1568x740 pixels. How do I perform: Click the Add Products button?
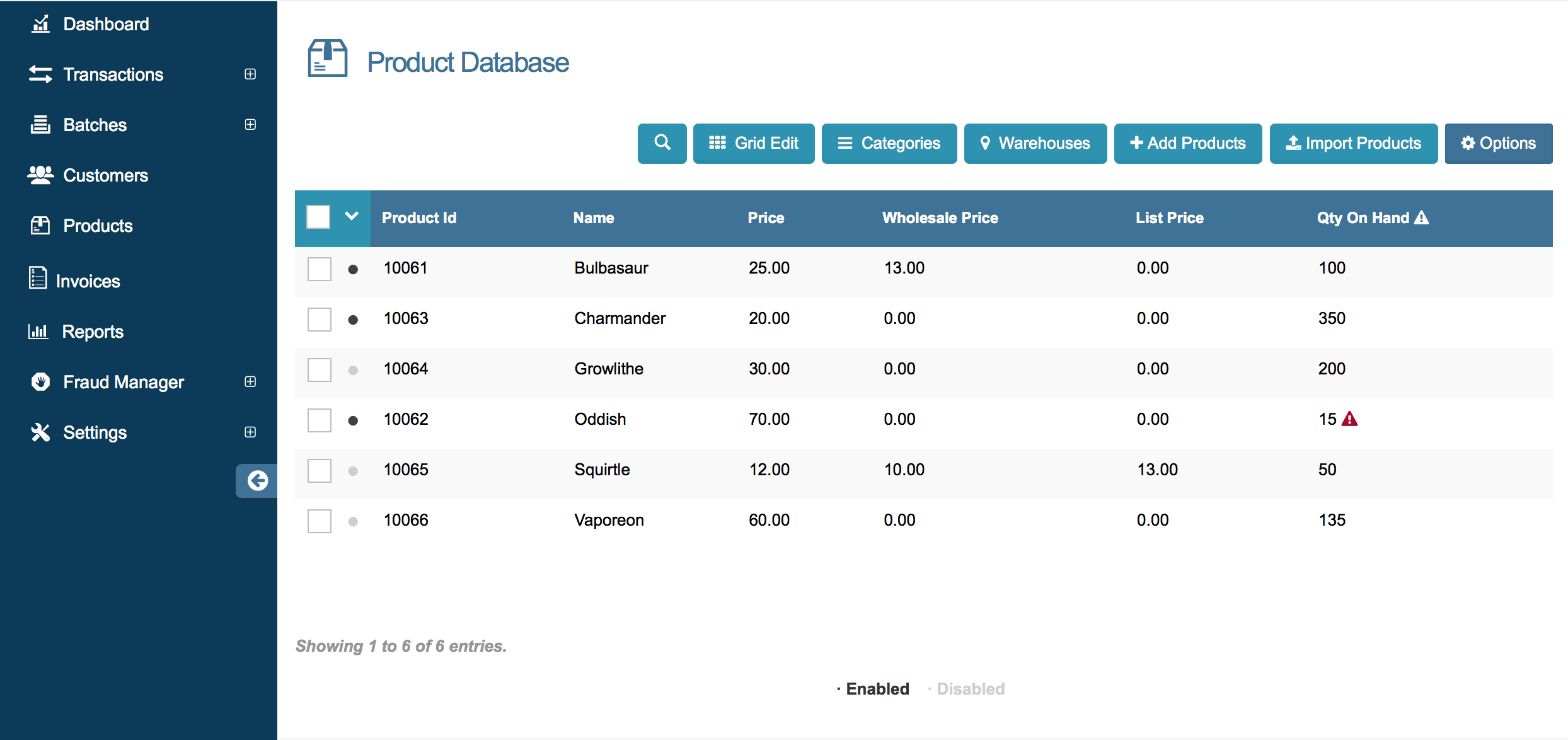(1187, 143)
